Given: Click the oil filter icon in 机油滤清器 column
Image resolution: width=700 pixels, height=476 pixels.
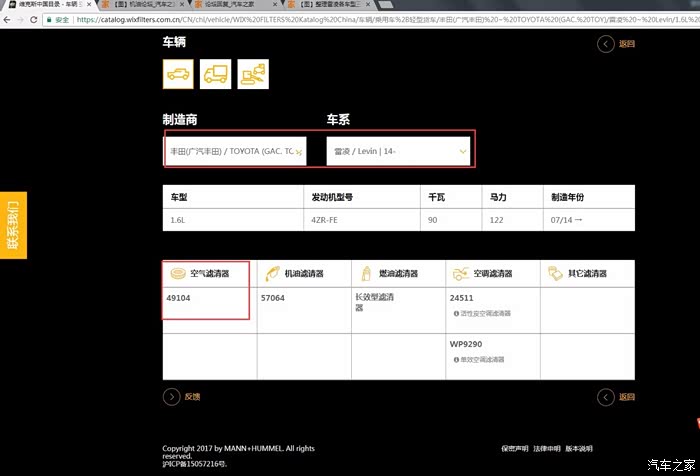Looking at the screenshot, I should tap(272, 273).
